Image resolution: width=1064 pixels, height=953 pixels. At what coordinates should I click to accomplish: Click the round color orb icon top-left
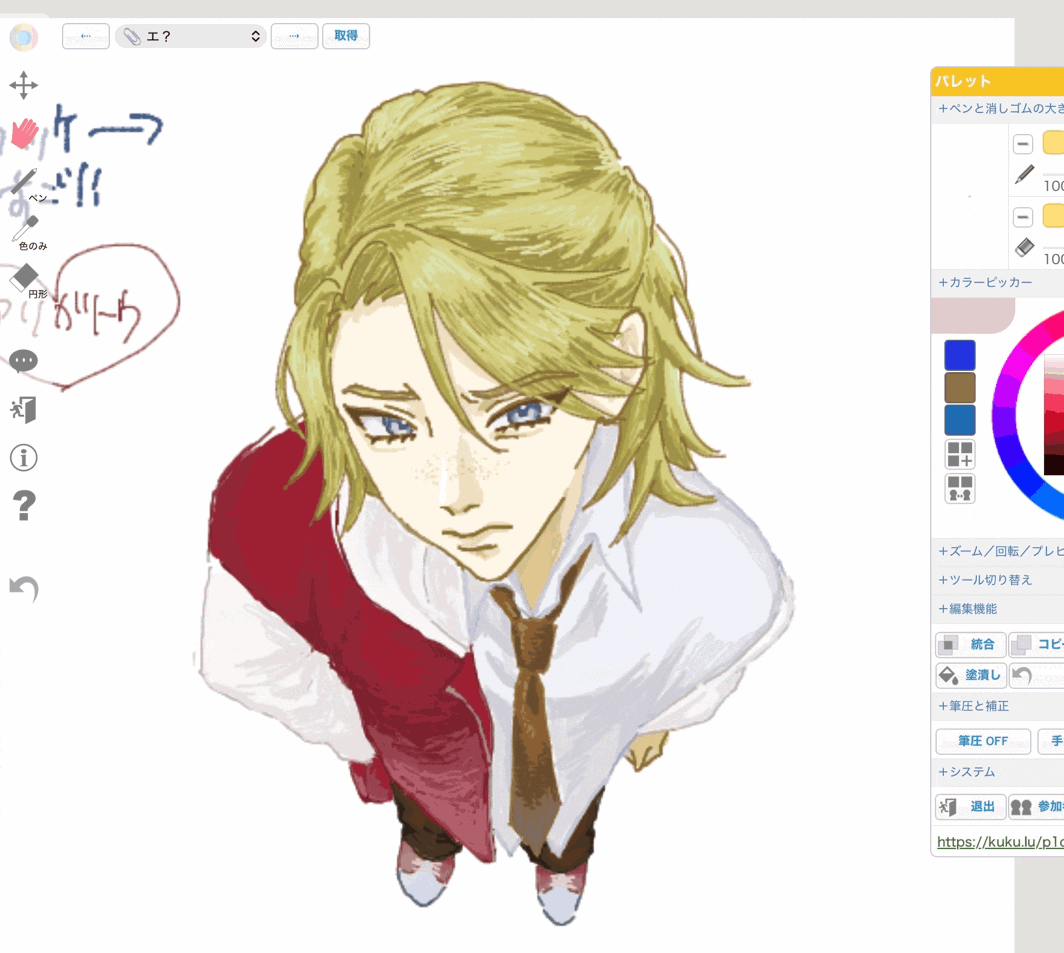pyautogui.click(x=24, y=37)
